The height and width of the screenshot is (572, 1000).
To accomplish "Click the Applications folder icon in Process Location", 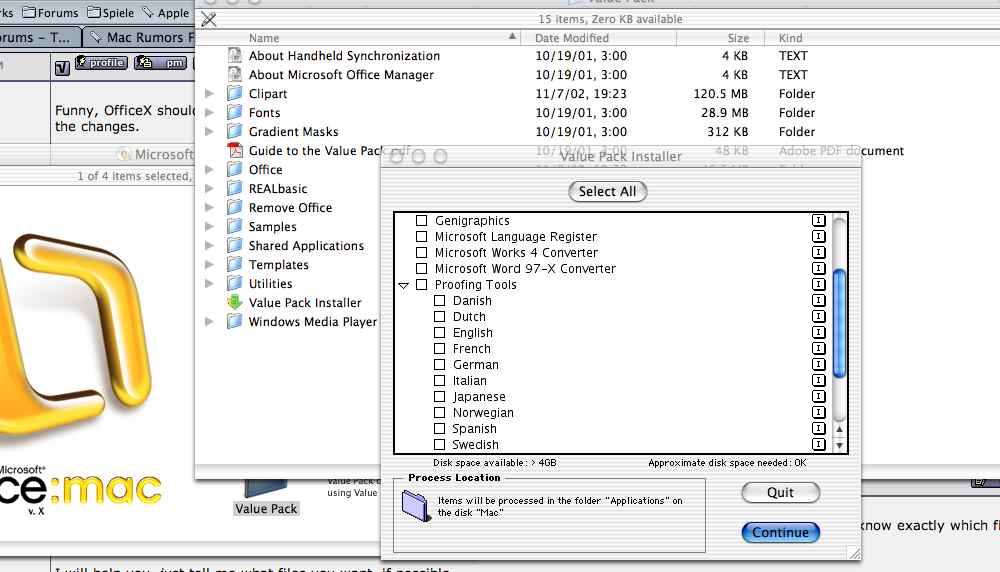I will 416,506.
